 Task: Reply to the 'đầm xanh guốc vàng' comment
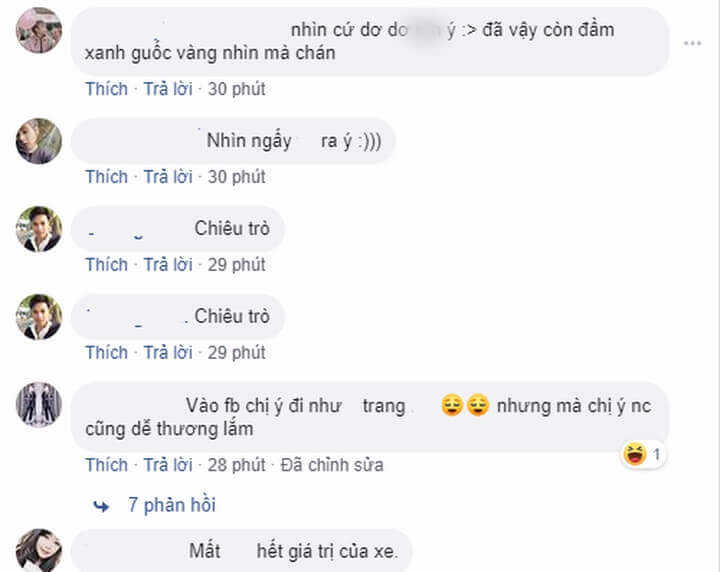(168, 89)
